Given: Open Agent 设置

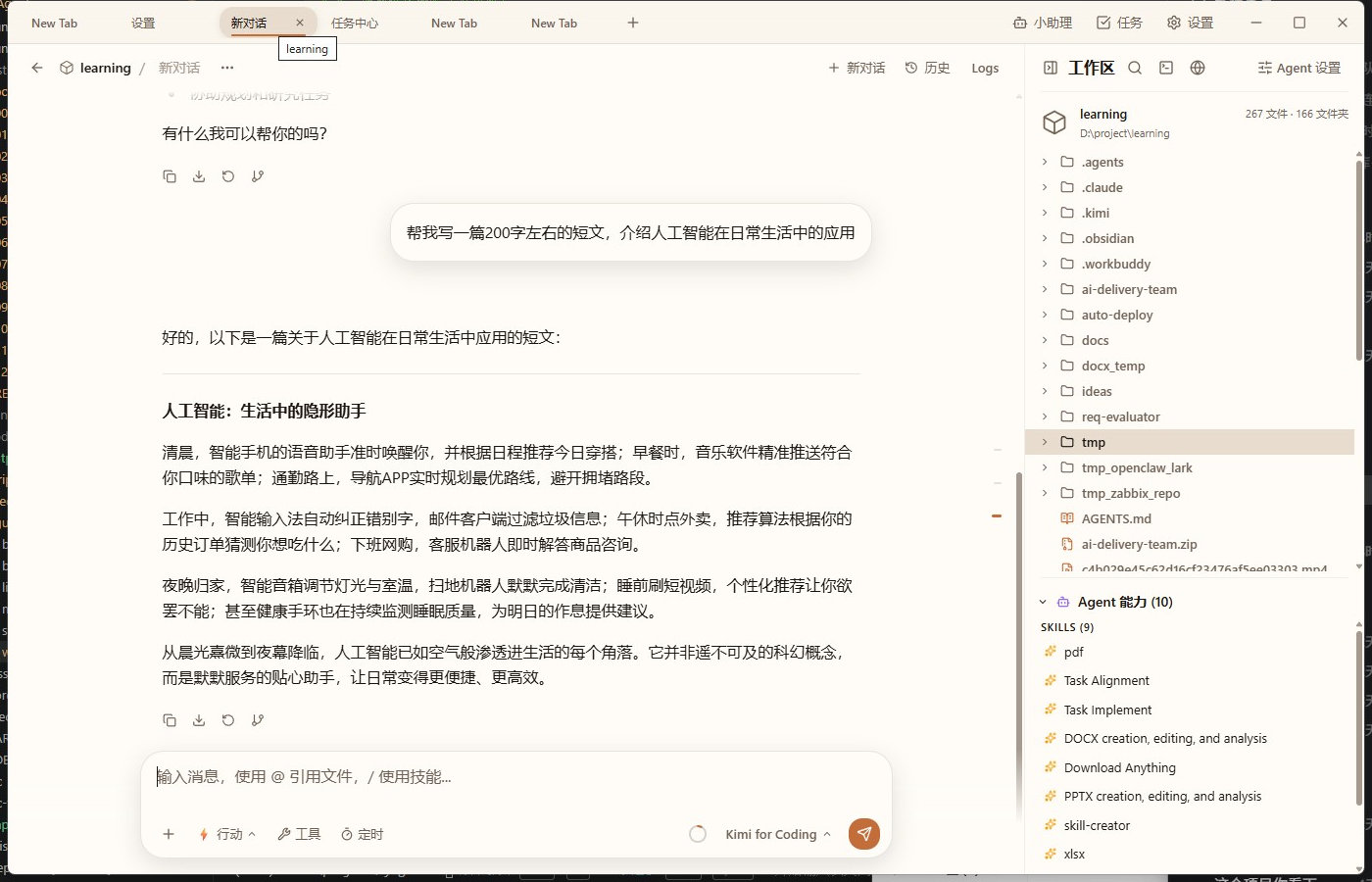Looking at the screenshot, I should coord(1299,68).
